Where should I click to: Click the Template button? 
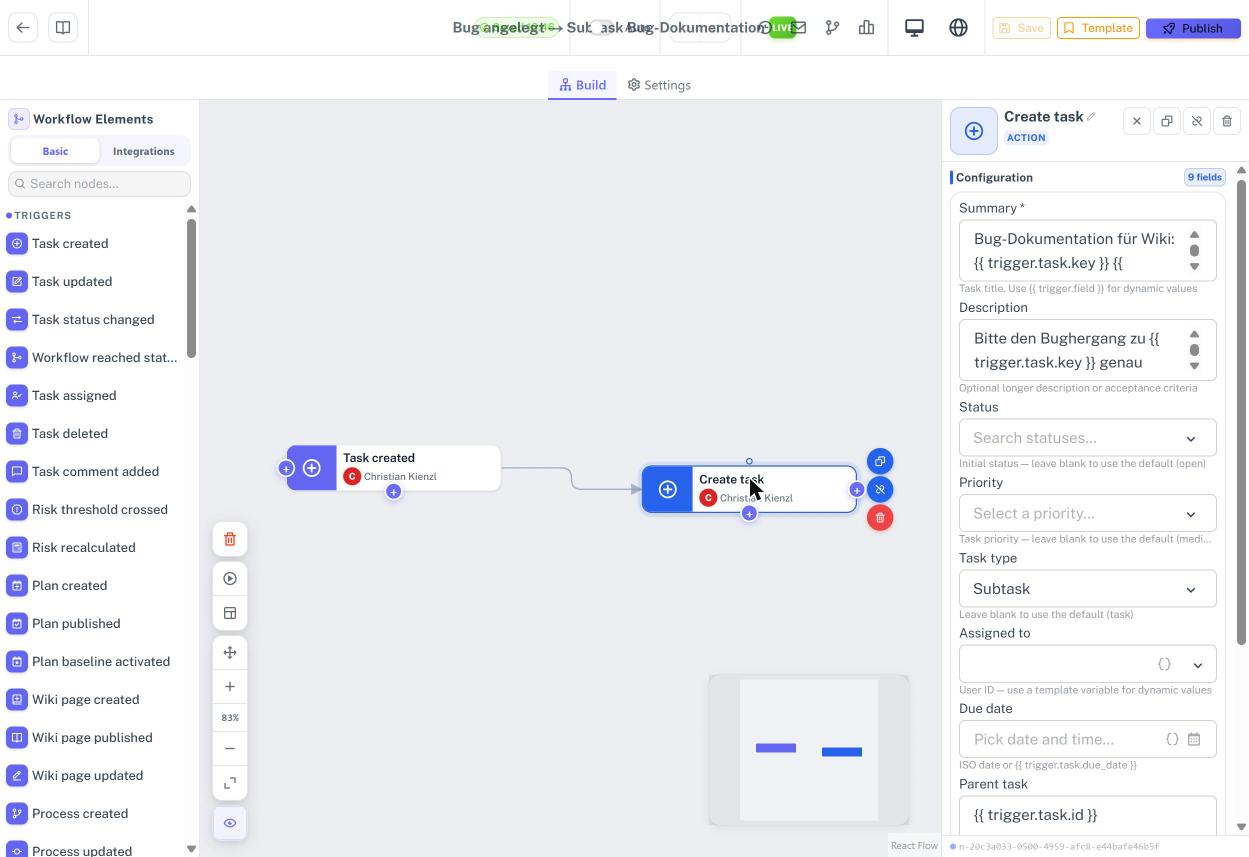pyautogui.click(x=1098, y=28)
